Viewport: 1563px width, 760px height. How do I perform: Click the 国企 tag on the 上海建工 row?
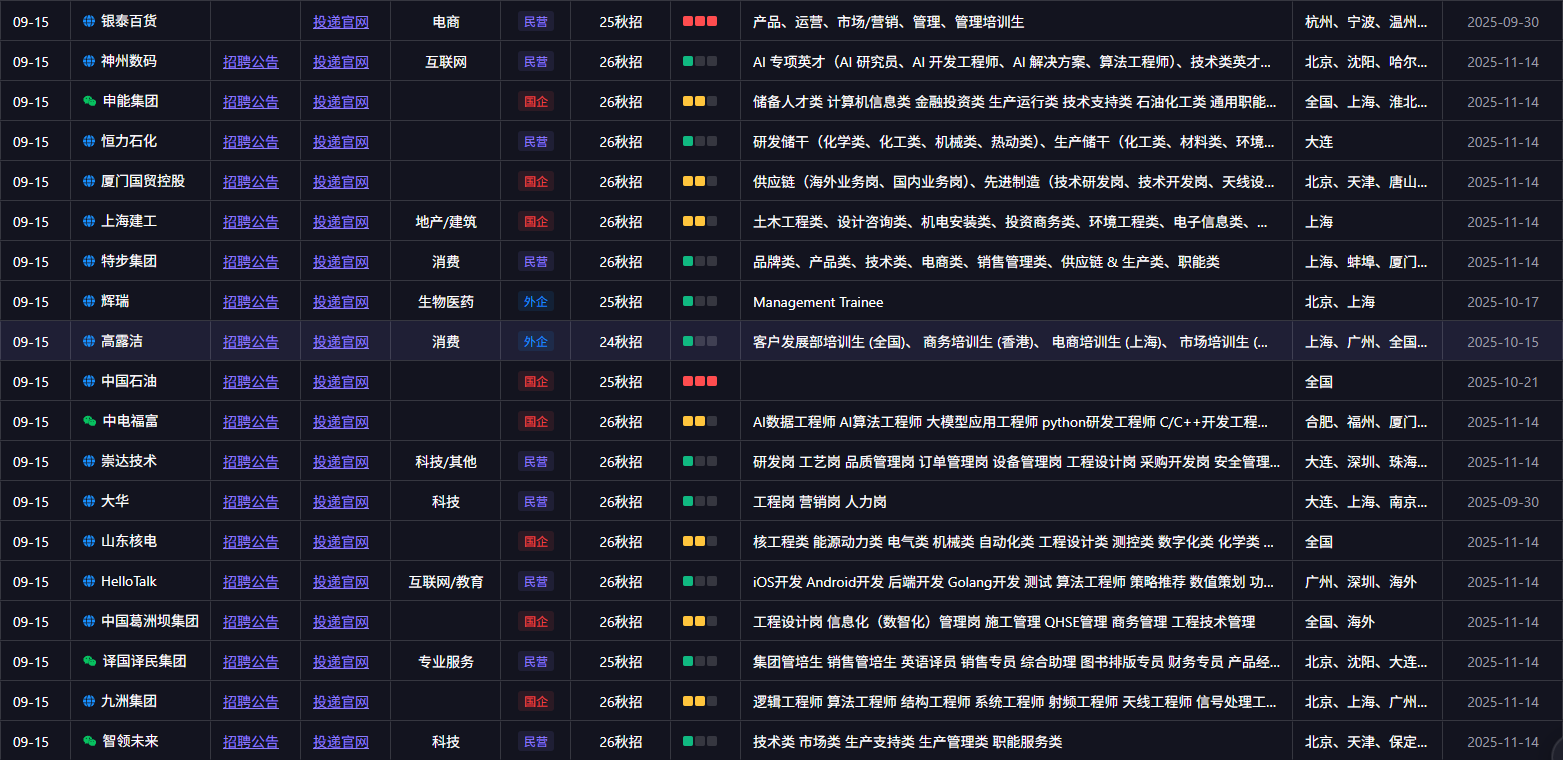535,221
